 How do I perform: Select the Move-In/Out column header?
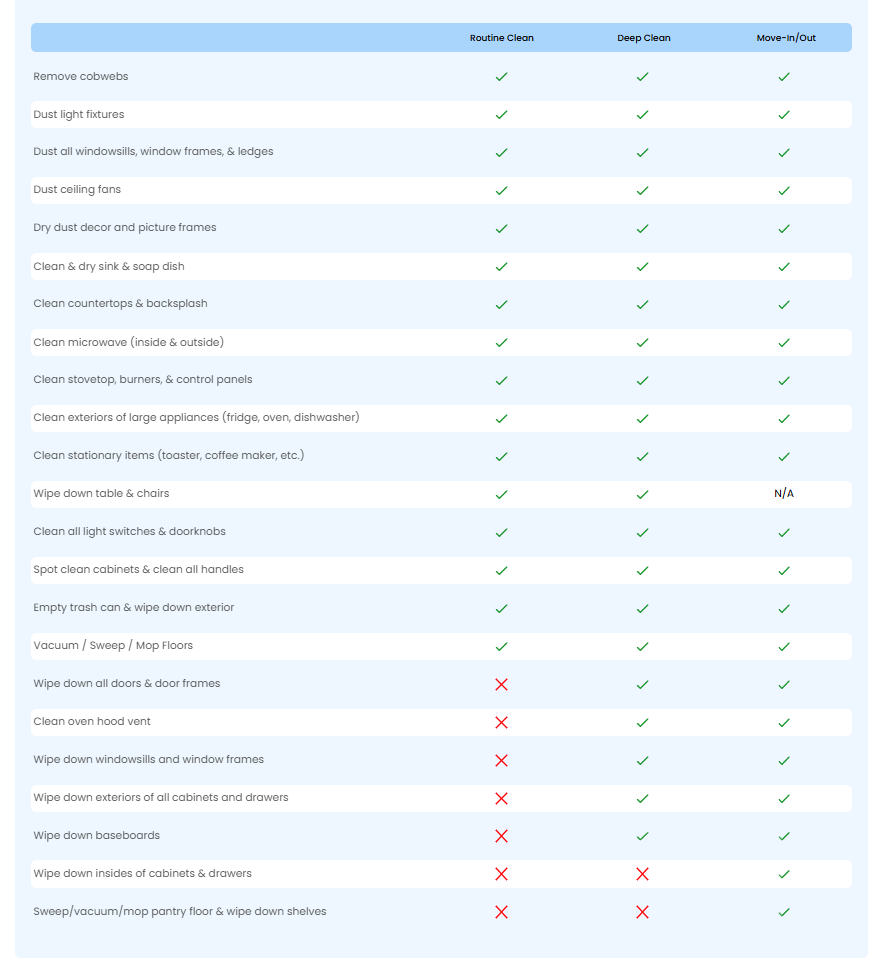(786, 38)
